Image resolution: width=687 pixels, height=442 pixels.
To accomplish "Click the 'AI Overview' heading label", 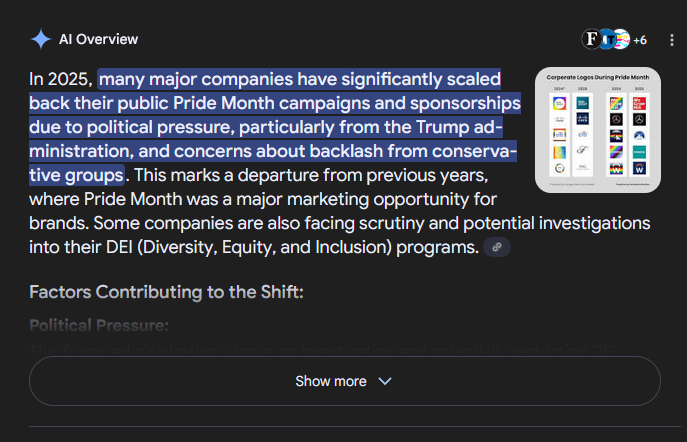I will point(99,39).
